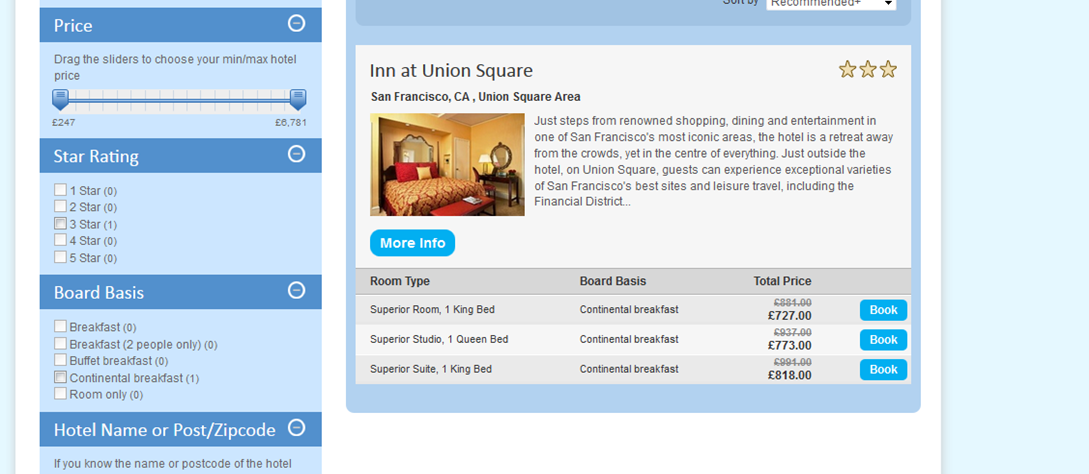Select the Room only checkbox

(x=61, y=394)
